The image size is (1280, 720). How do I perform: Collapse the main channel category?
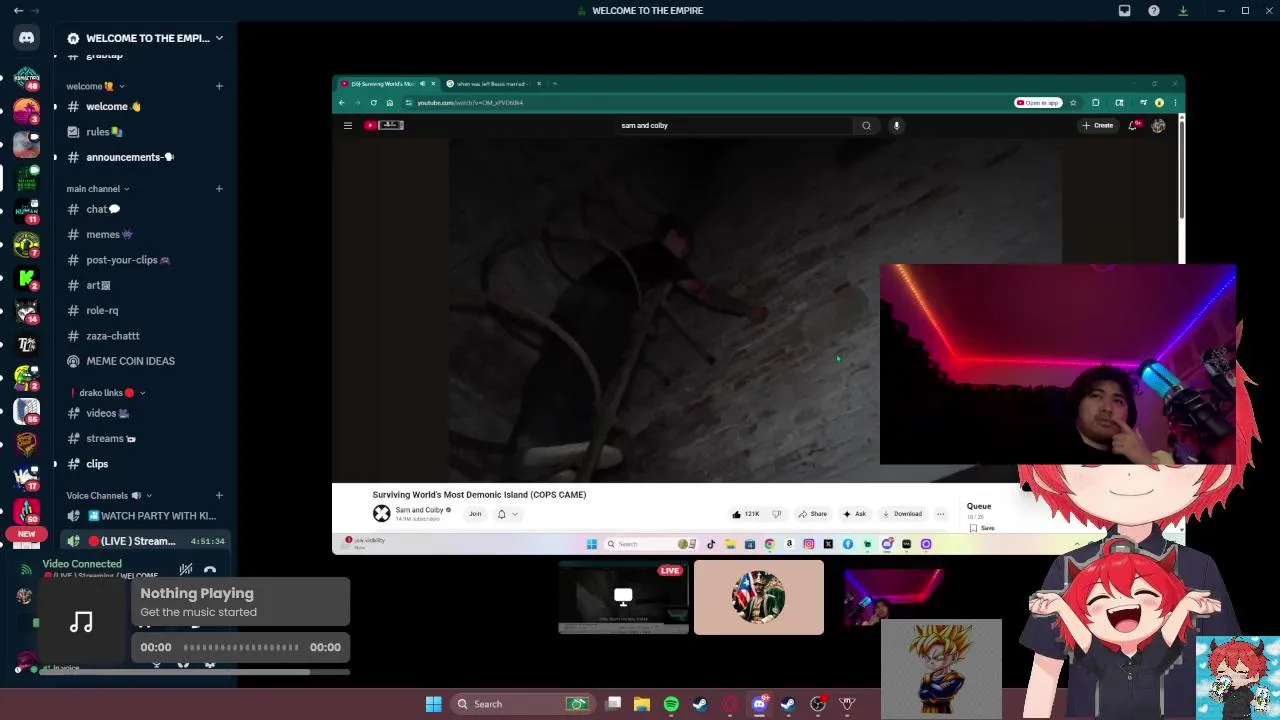click(x=97, y=189)
